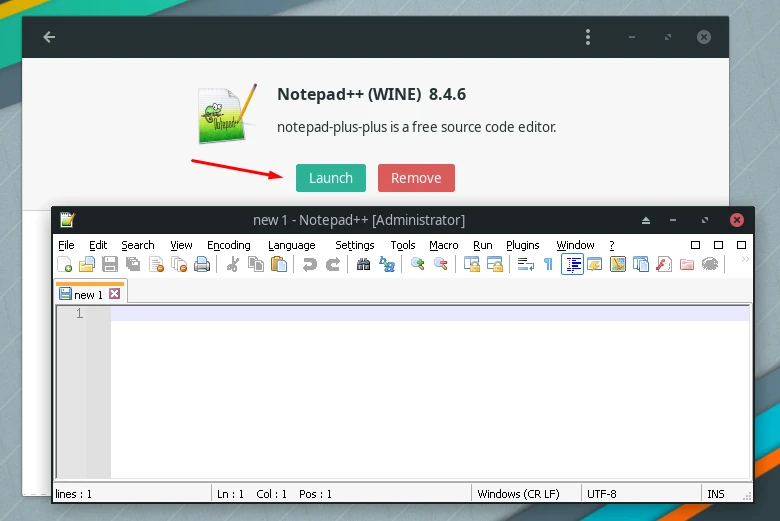Viewport: 780px width, 521px height.
Task: Click the Print toolbar icon
Action: 202,264
